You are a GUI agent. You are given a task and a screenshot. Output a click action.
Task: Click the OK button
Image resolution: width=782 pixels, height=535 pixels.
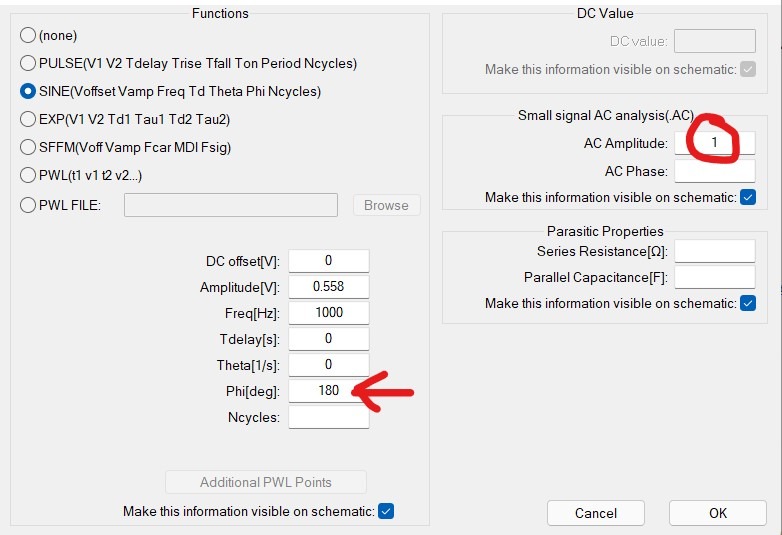tap(718, 513)
